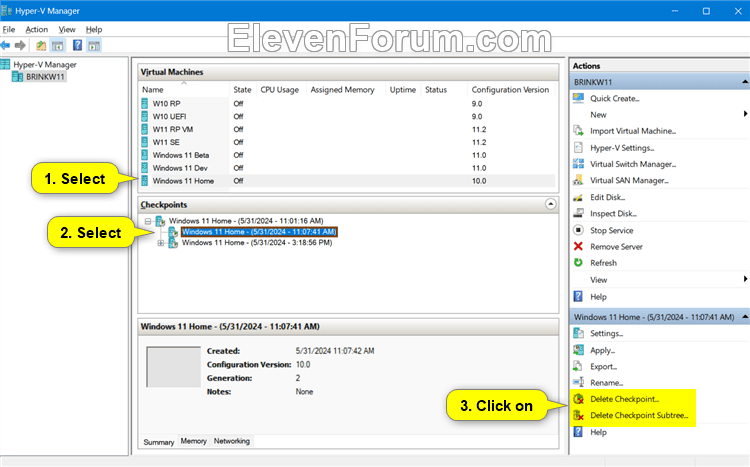Select the 11:07:41 AM checkpoint in tree

point(259,232)
